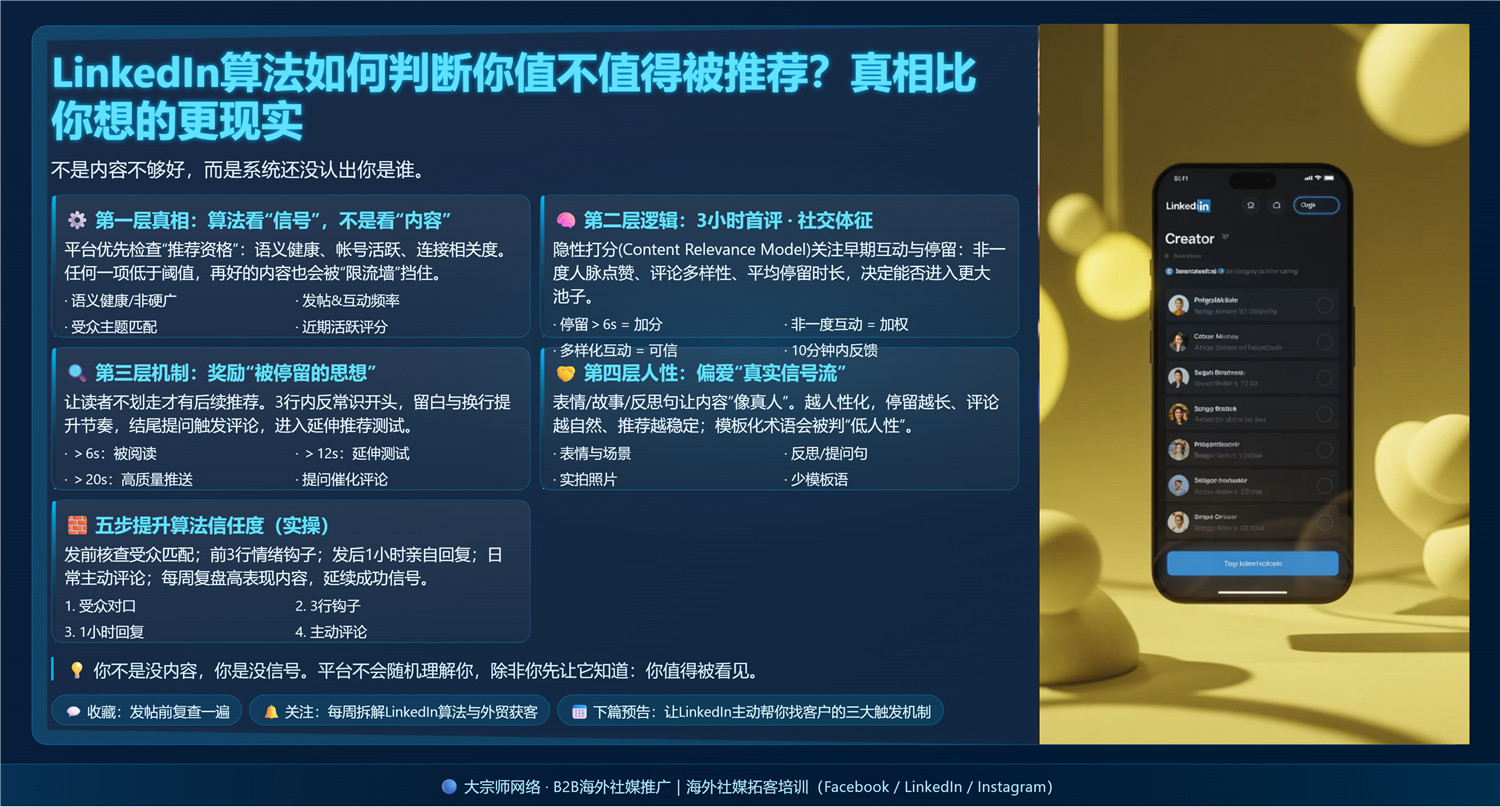
Task: Click the pink brain icon beside 第二层逻辑
Action: (565, 221)
